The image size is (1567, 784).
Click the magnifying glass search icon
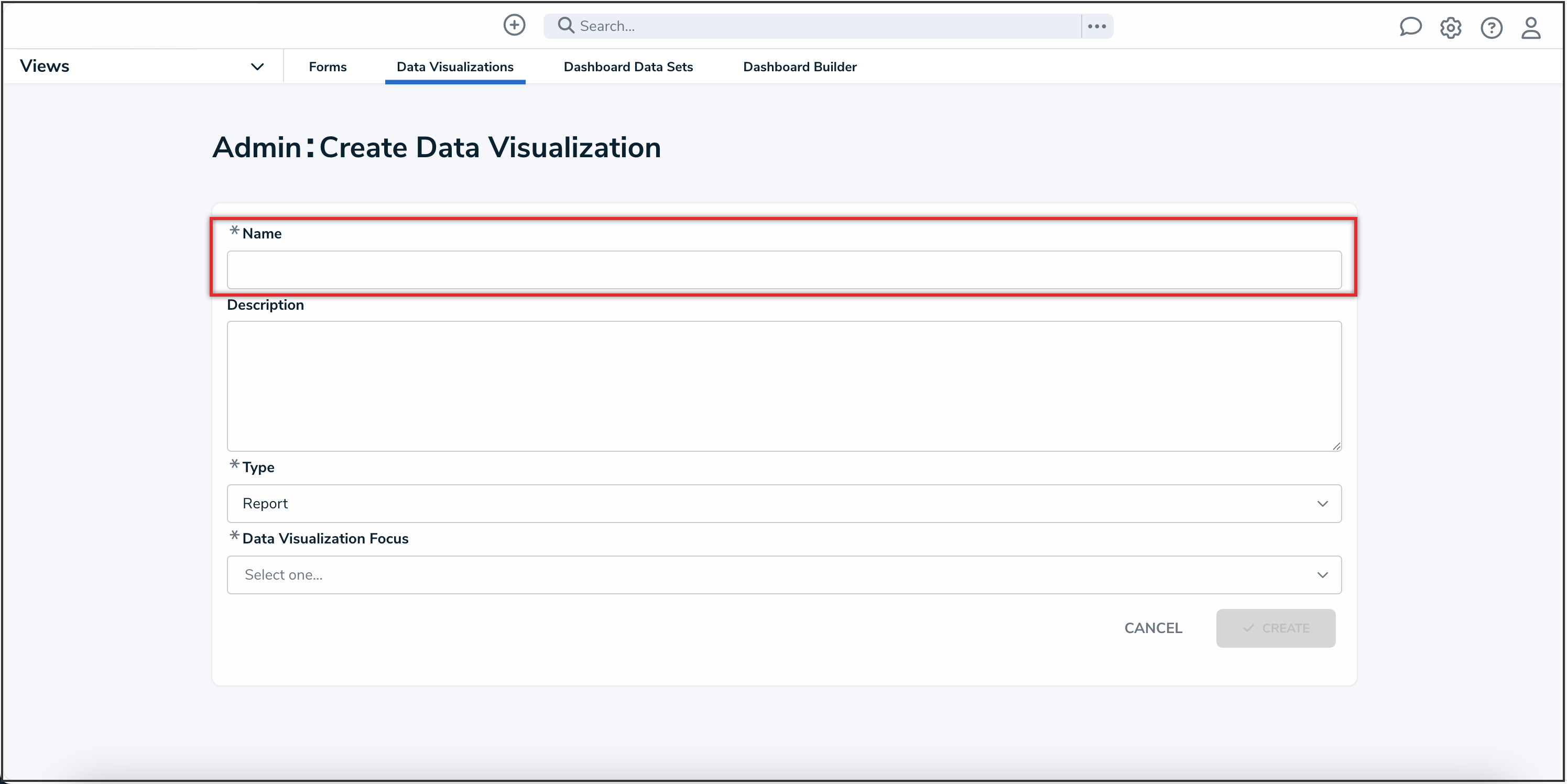tap(565, 25)
